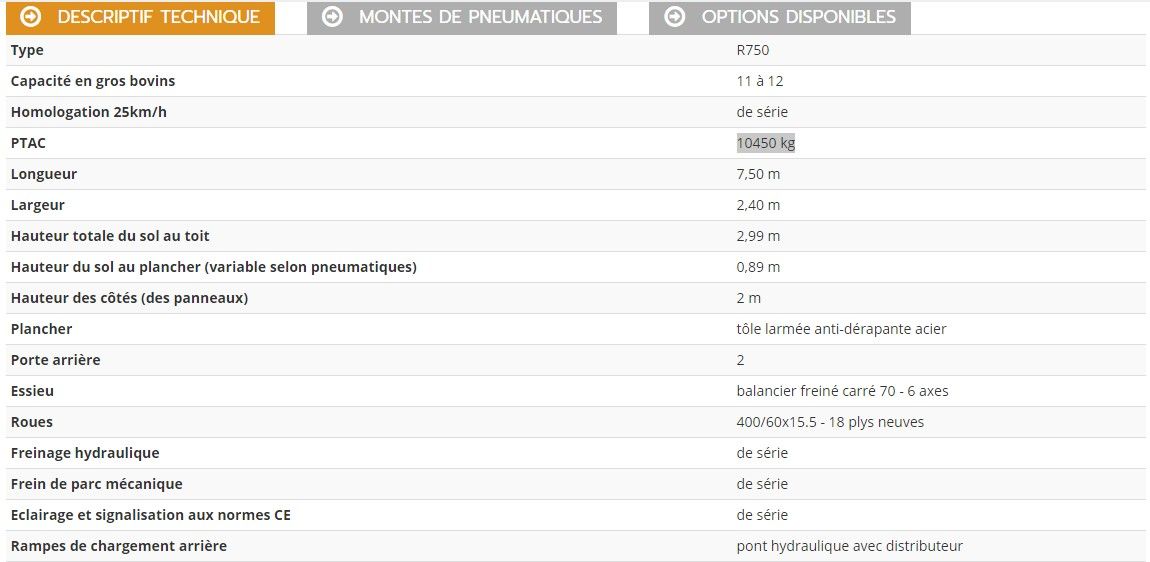Click the Capacité en gros bovins label
1150x562 pixels.
pos(93,81)
